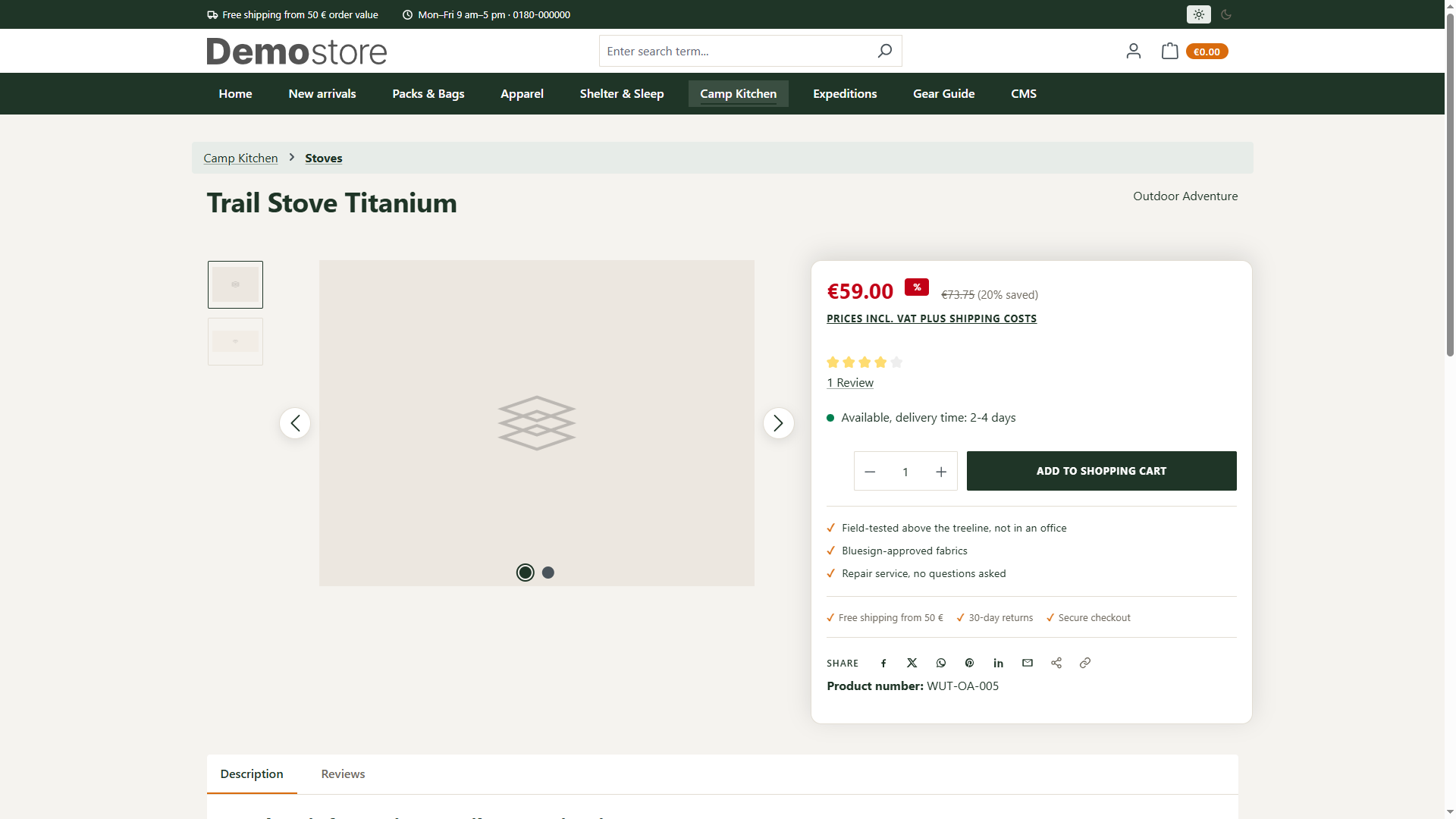
Task: Share product on Facebook
Action: [x=883, y=663]
